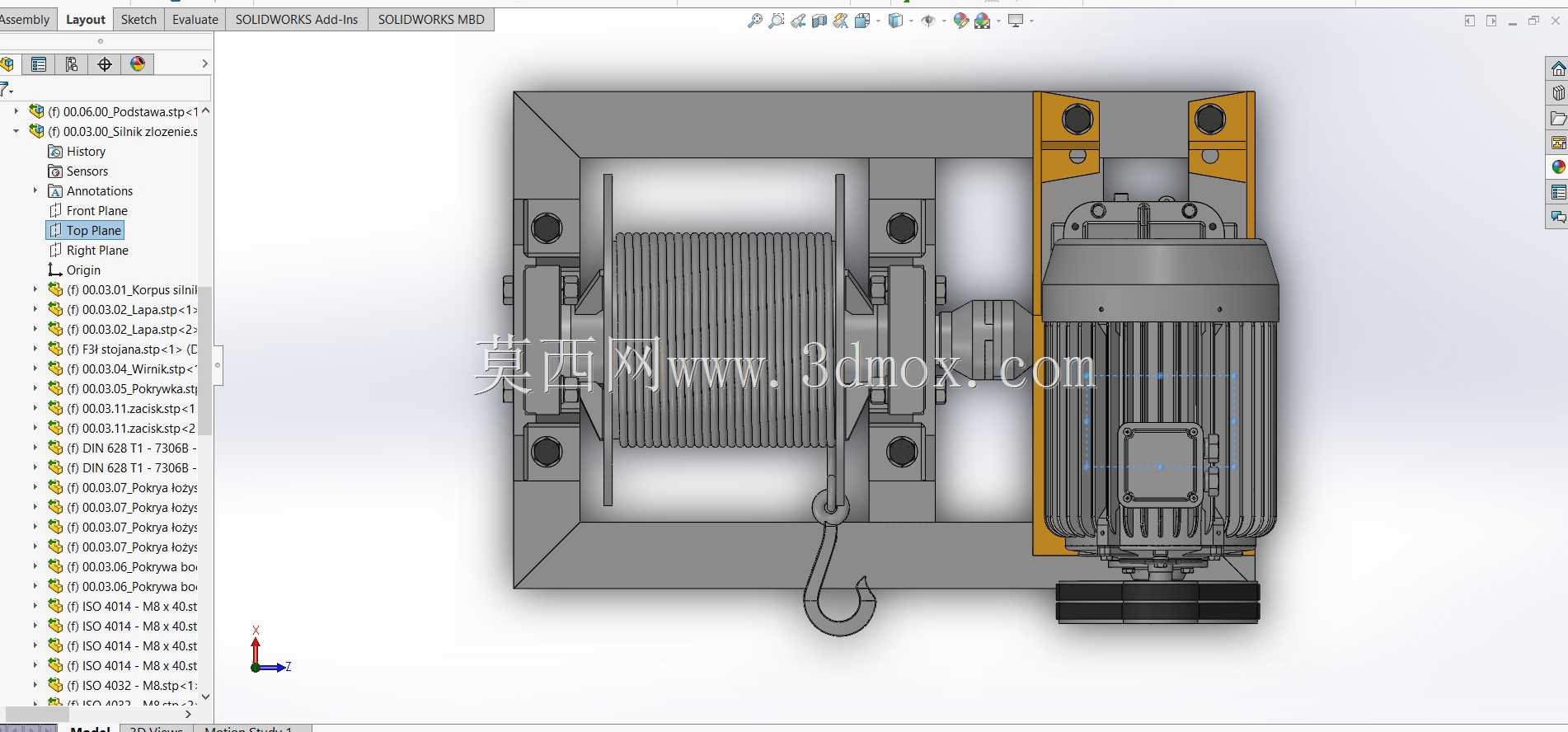Open the Dynamic Annotation Views icon
The height and width of the screenshot is (732, 1568).
pos(840,21)
